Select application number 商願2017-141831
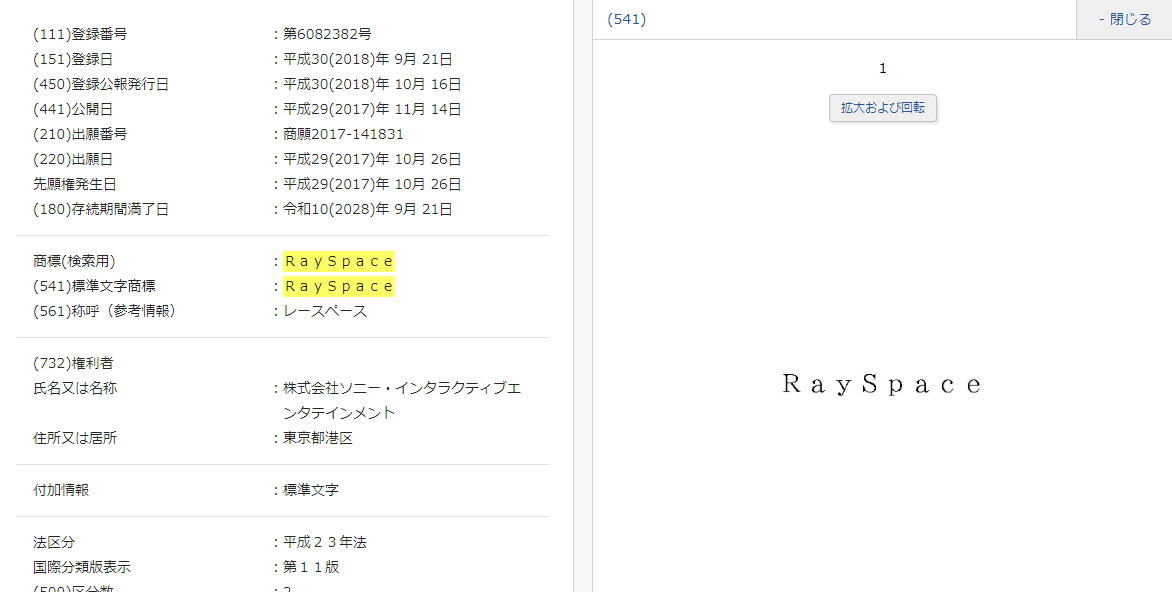 tap(343, 135)
